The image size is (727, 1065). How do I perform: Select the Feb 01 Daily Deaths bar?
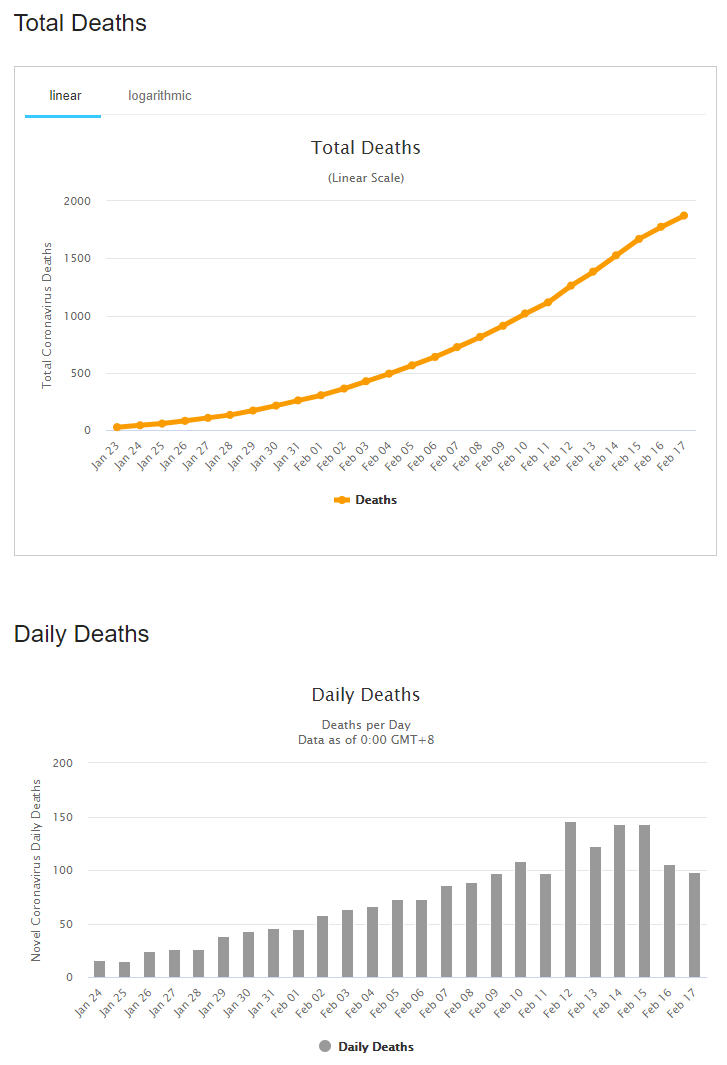click(298, 953)
